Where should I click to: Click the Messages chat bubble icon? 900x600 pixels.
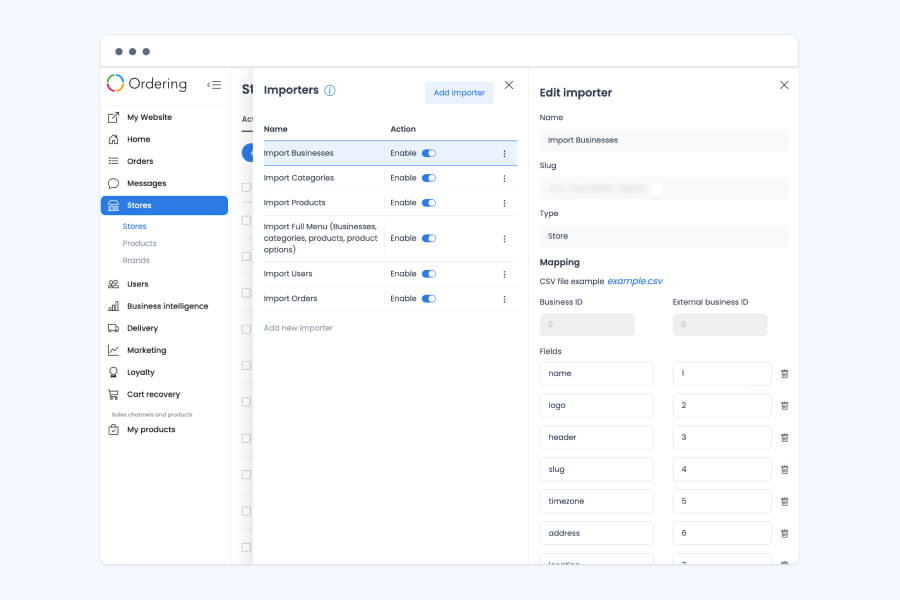click(x=114, y=183)
